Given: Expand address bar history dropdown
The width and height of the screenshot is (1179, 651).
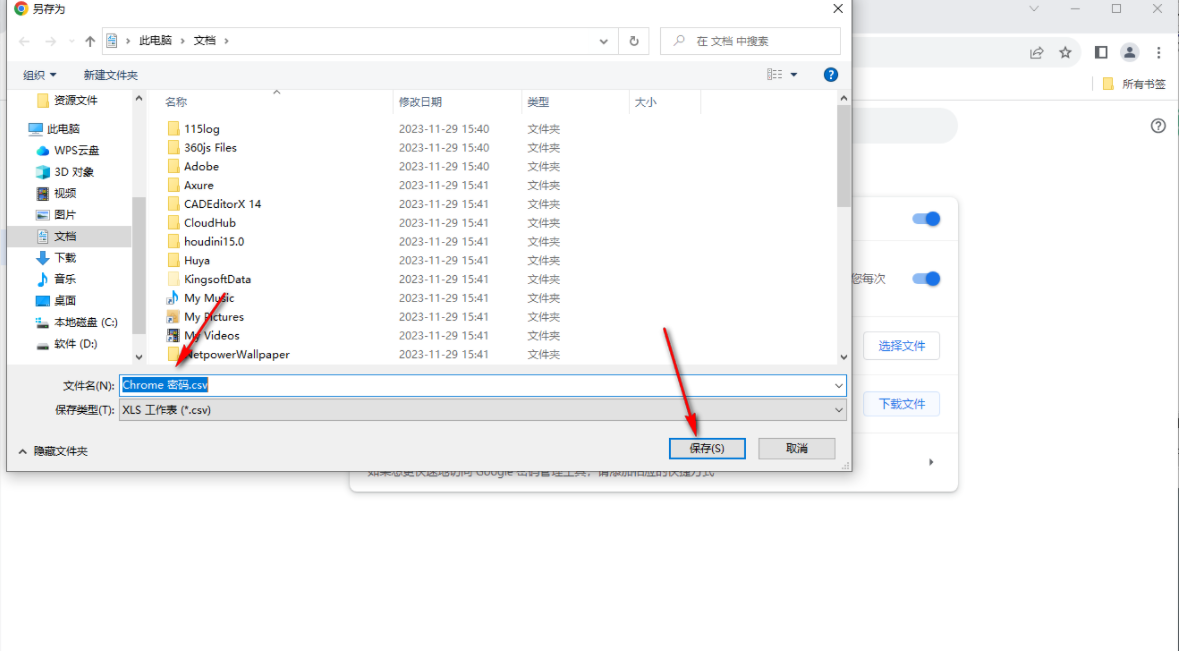Looking at the screenshot, I should coord(603,41).
